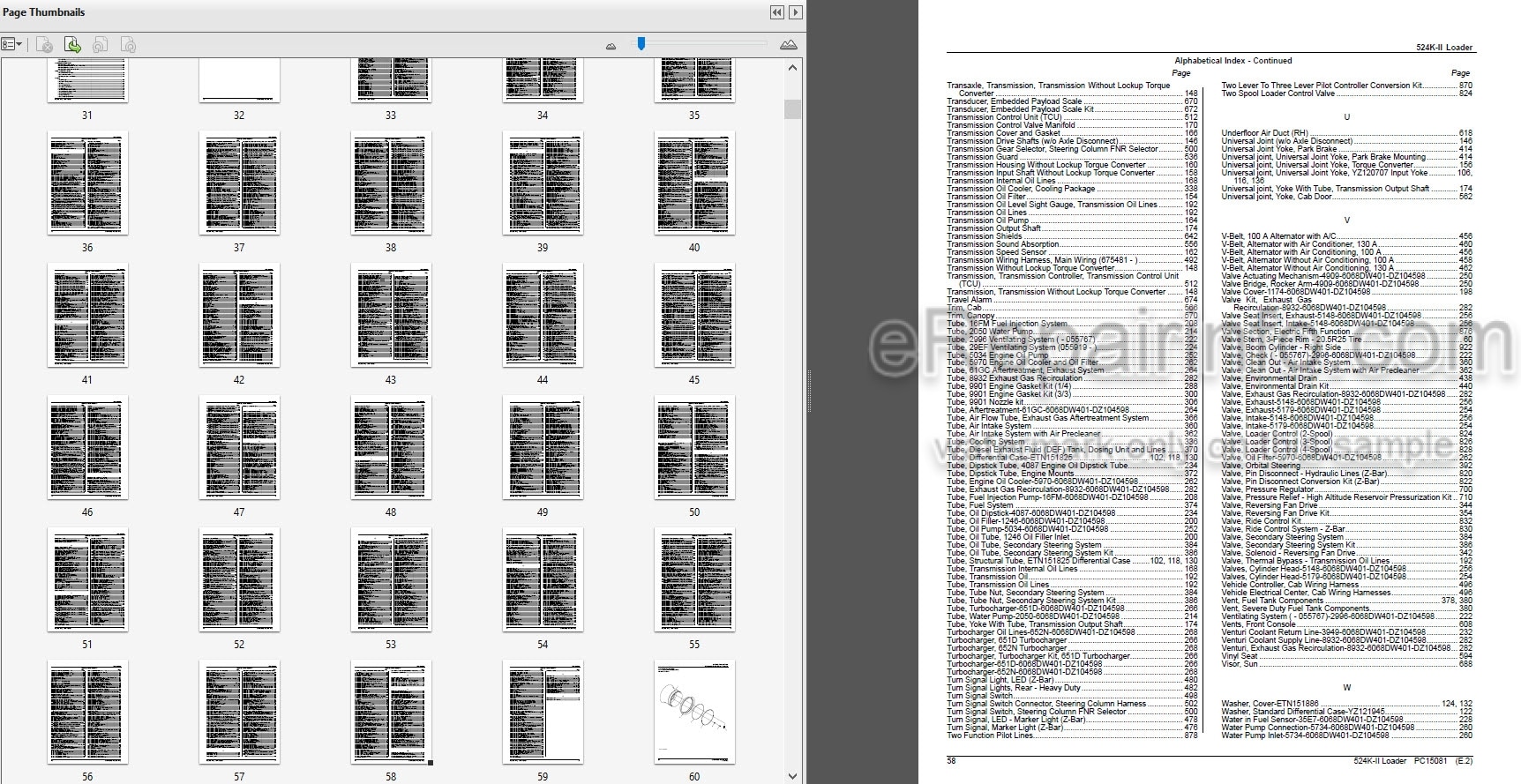Image resolution: width=1521 pixels, height=784 pixels.
Task: Collapse the Page Thumbnails panel with double arrow
Action: click(x=776, y=12)
